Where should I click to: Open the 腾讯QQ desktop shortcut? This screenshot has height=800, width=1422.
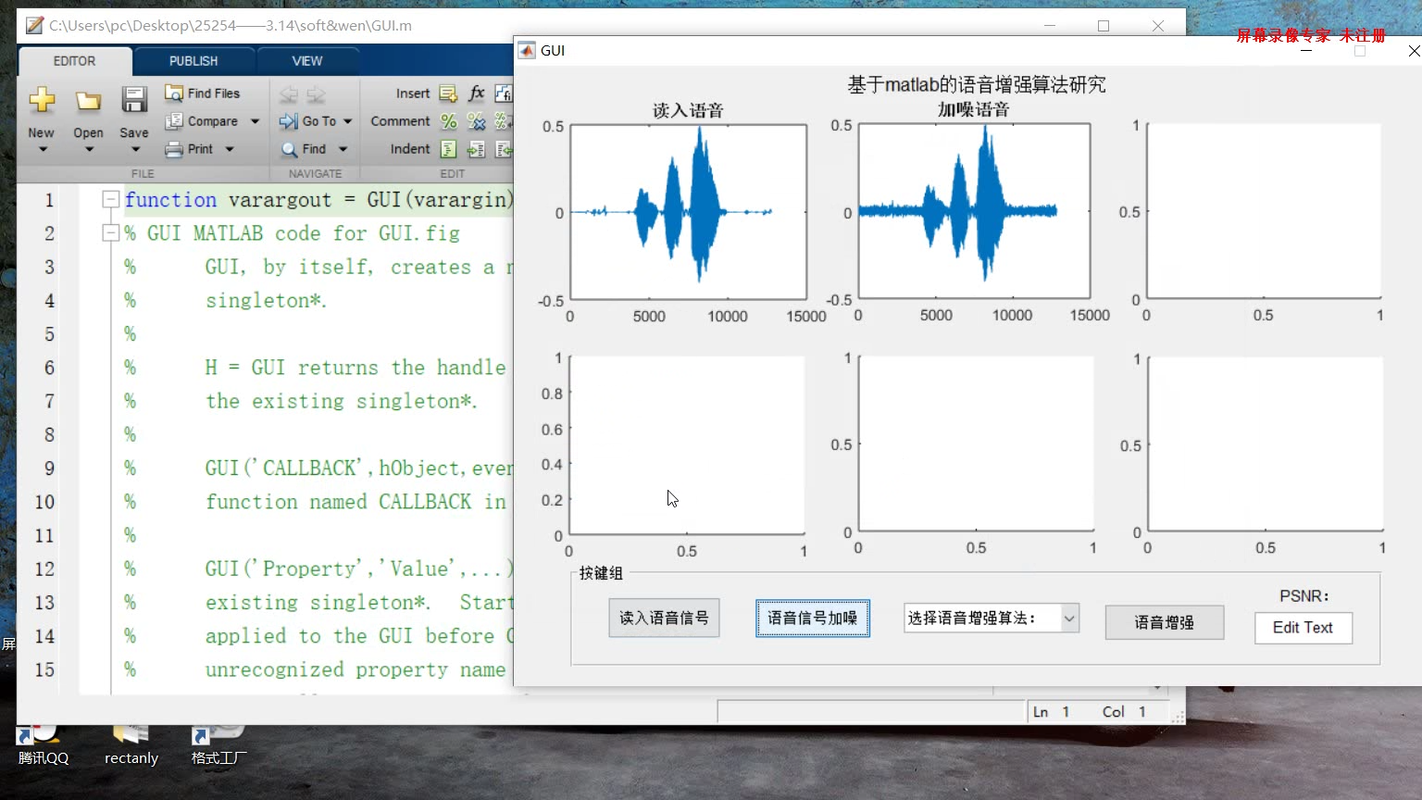tap(43, 745)
